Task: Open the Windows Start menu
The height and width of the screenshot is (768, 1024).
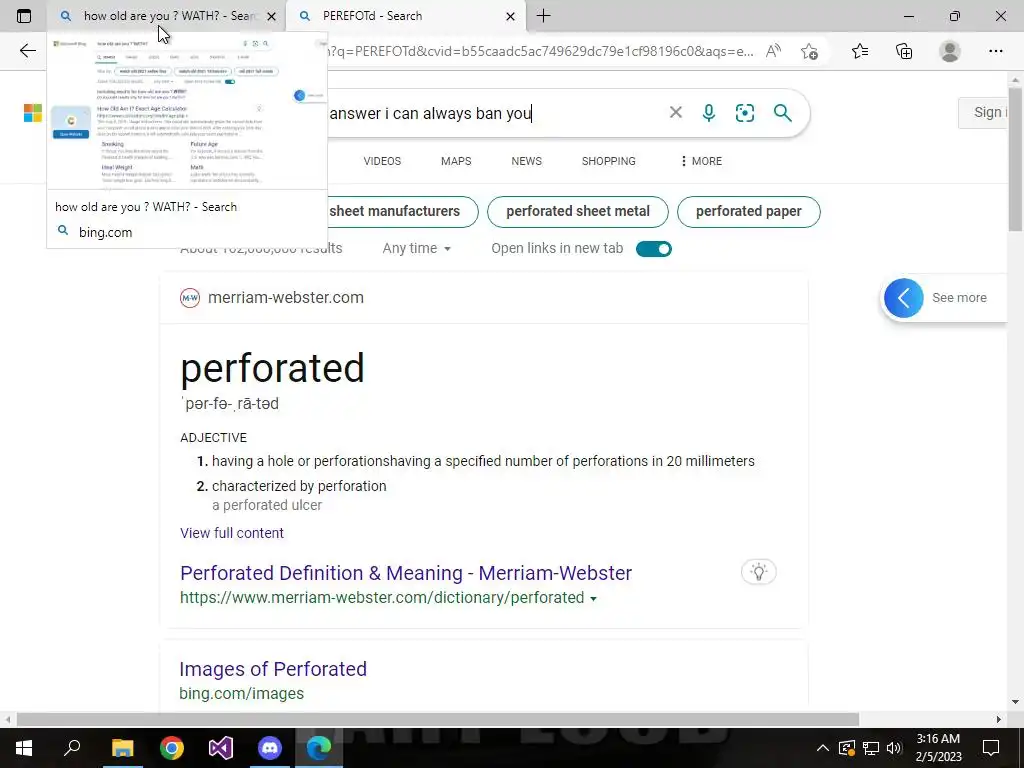Action: 24,748
